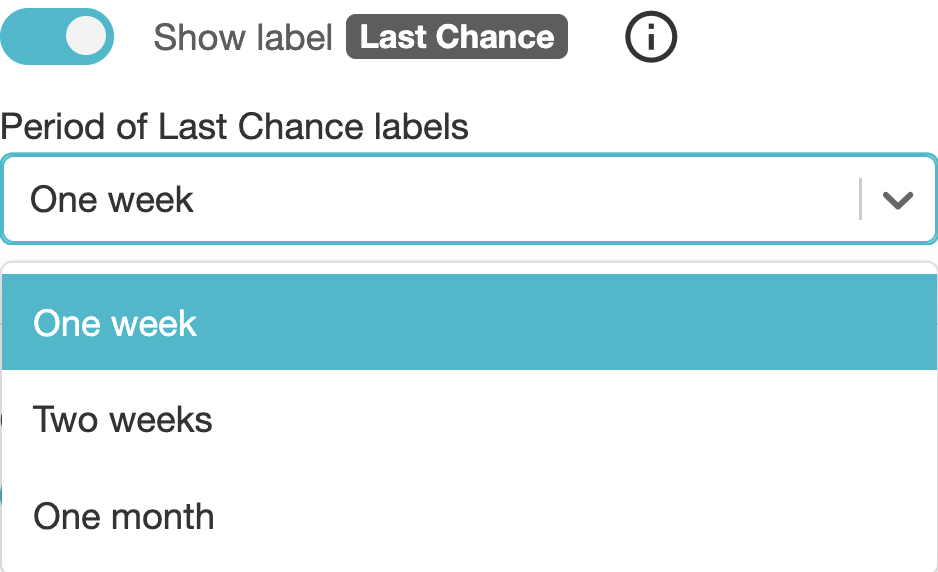Toggle the Show label switch off
The image size is (938, 572).
(x=57, y=37)
